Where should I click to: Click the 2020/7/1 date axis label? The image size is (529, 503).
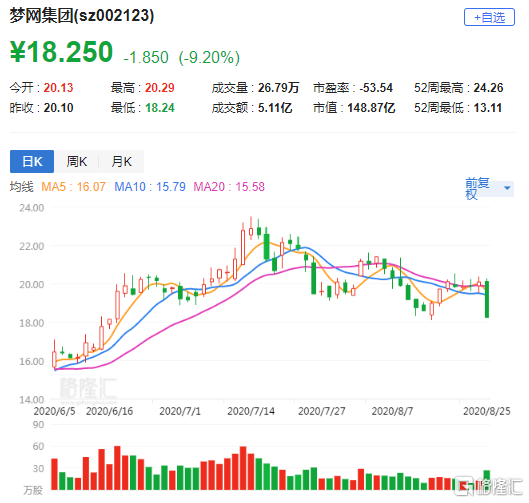(x=180, y=411)
